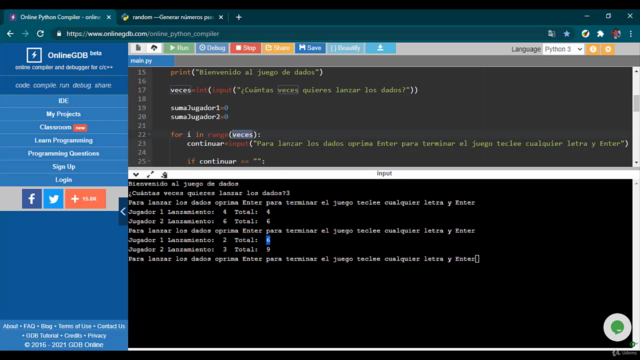Stop the running program
This screenshot has width=640, height=360.
click(245, 48)
